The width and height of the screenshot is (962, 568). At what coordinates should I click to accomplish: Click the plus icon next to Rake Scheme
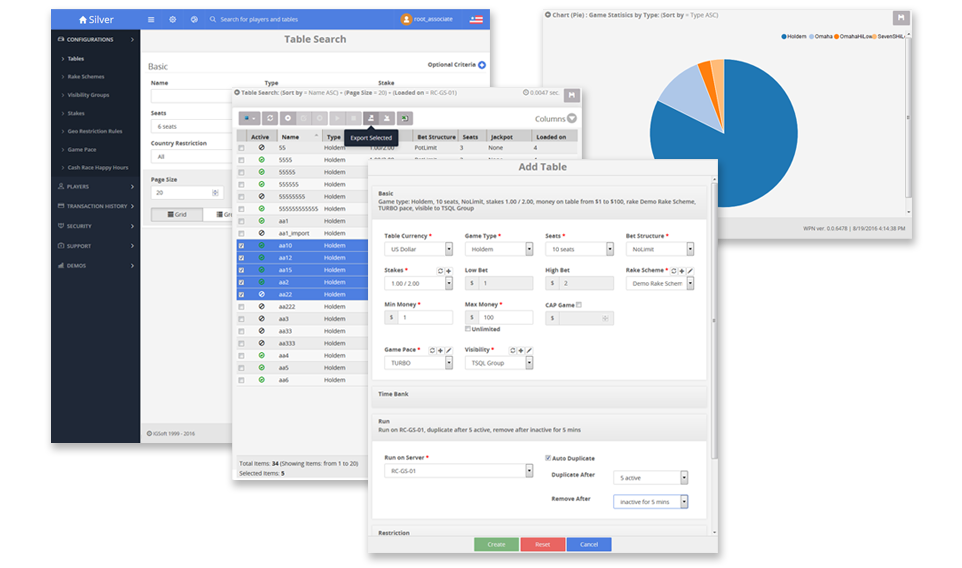pyautogui.click(x=682, y=271)
